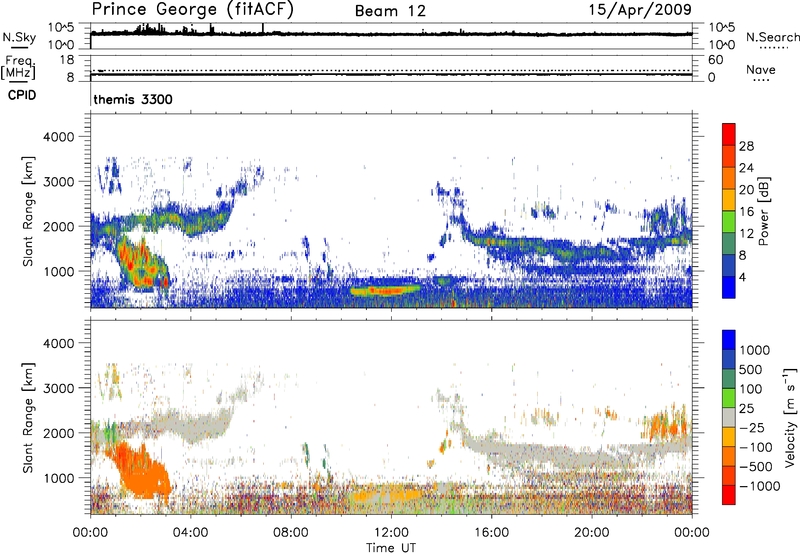
Task: Click the 3000 km tick of the velocity panel
Action: pos(58,388)
